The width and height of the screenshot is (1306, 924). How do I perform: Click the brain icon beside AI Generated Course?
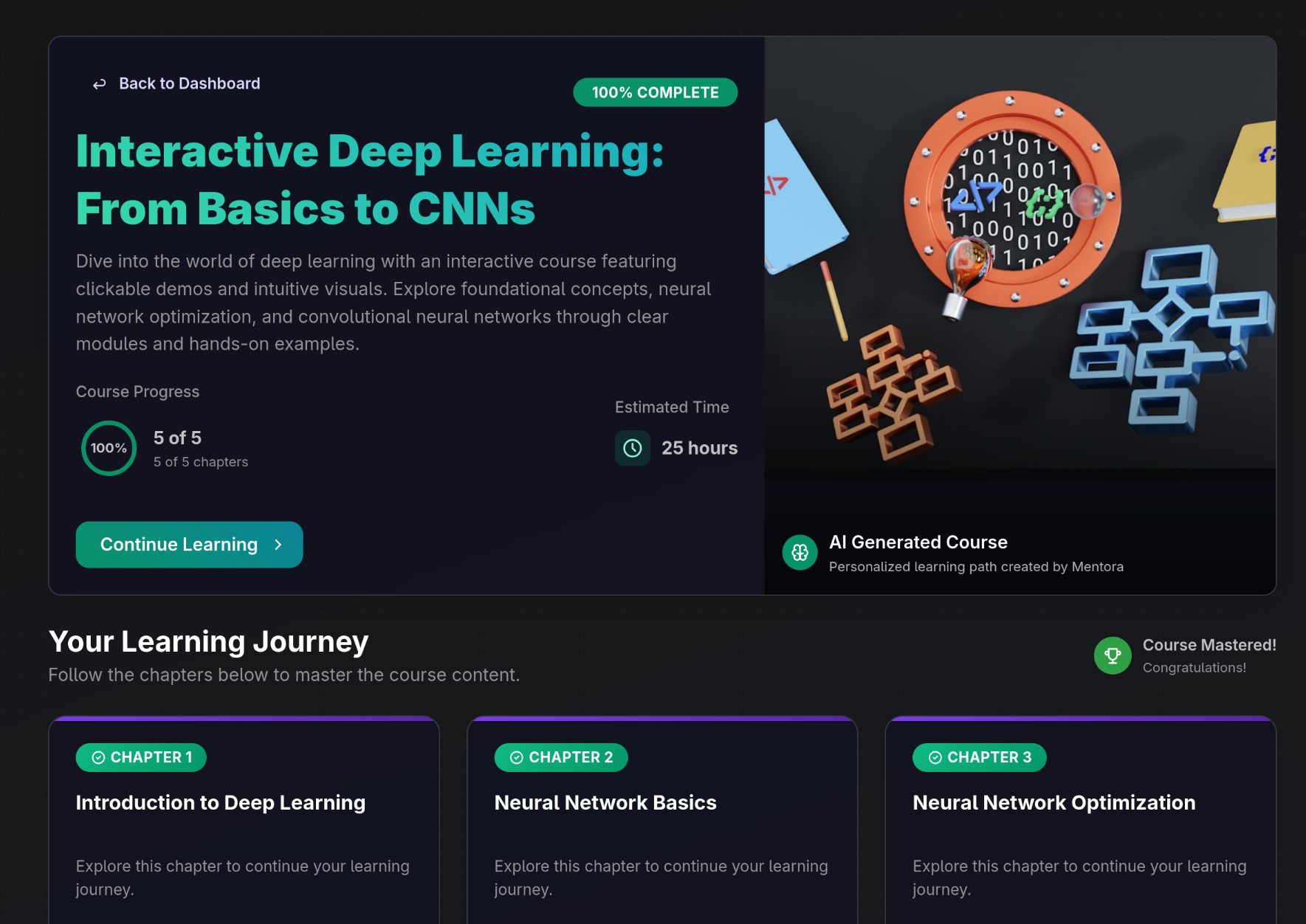(800, 553)
